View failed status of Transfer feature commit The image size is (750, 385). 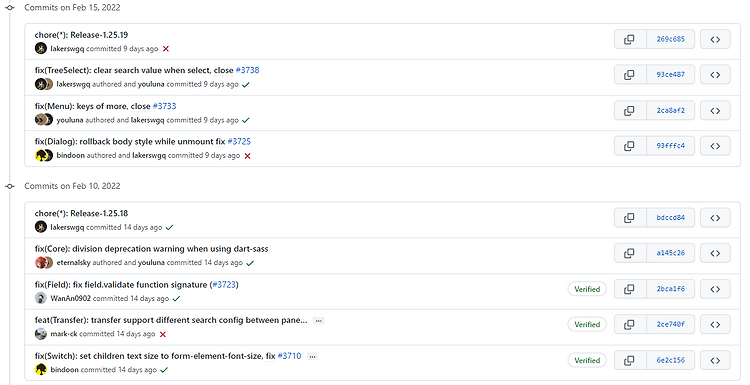coord(163,334)
